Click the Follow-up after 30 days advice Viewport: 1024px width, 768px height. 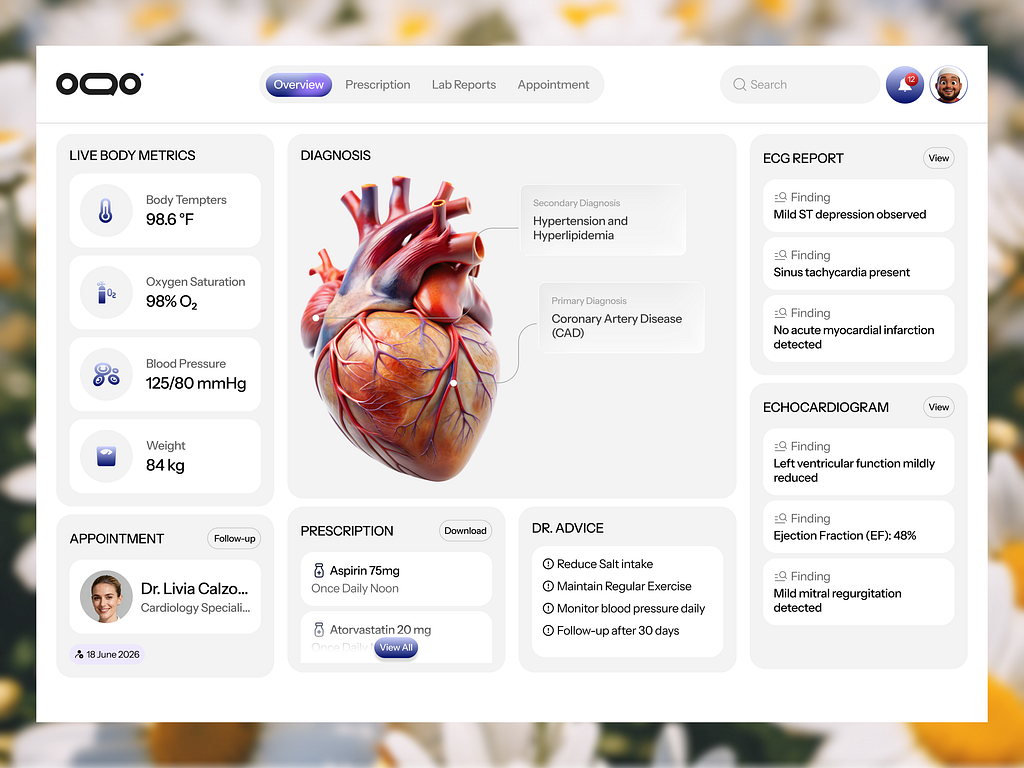pos(618,630)
